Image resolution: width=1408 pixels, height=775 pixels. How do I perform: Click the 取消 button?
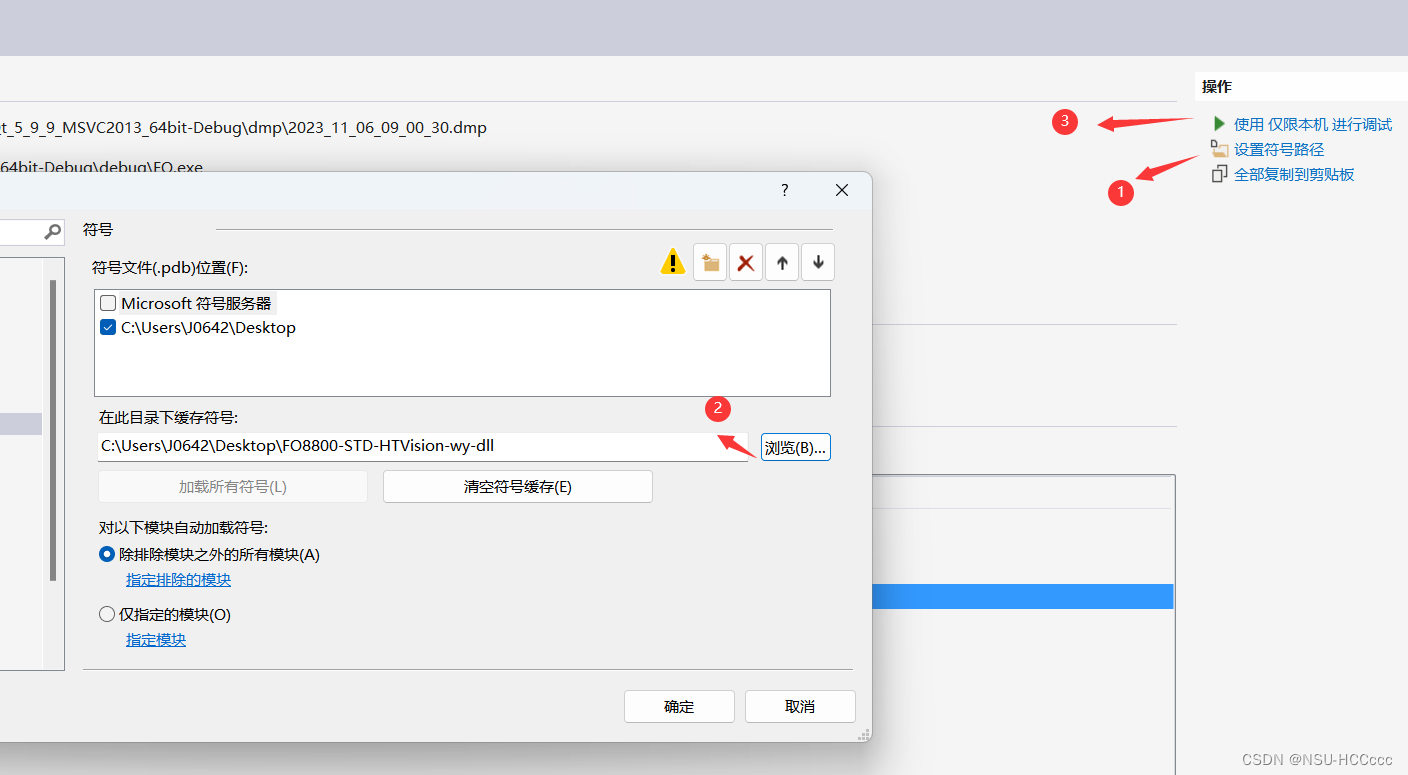coord(800,706)
